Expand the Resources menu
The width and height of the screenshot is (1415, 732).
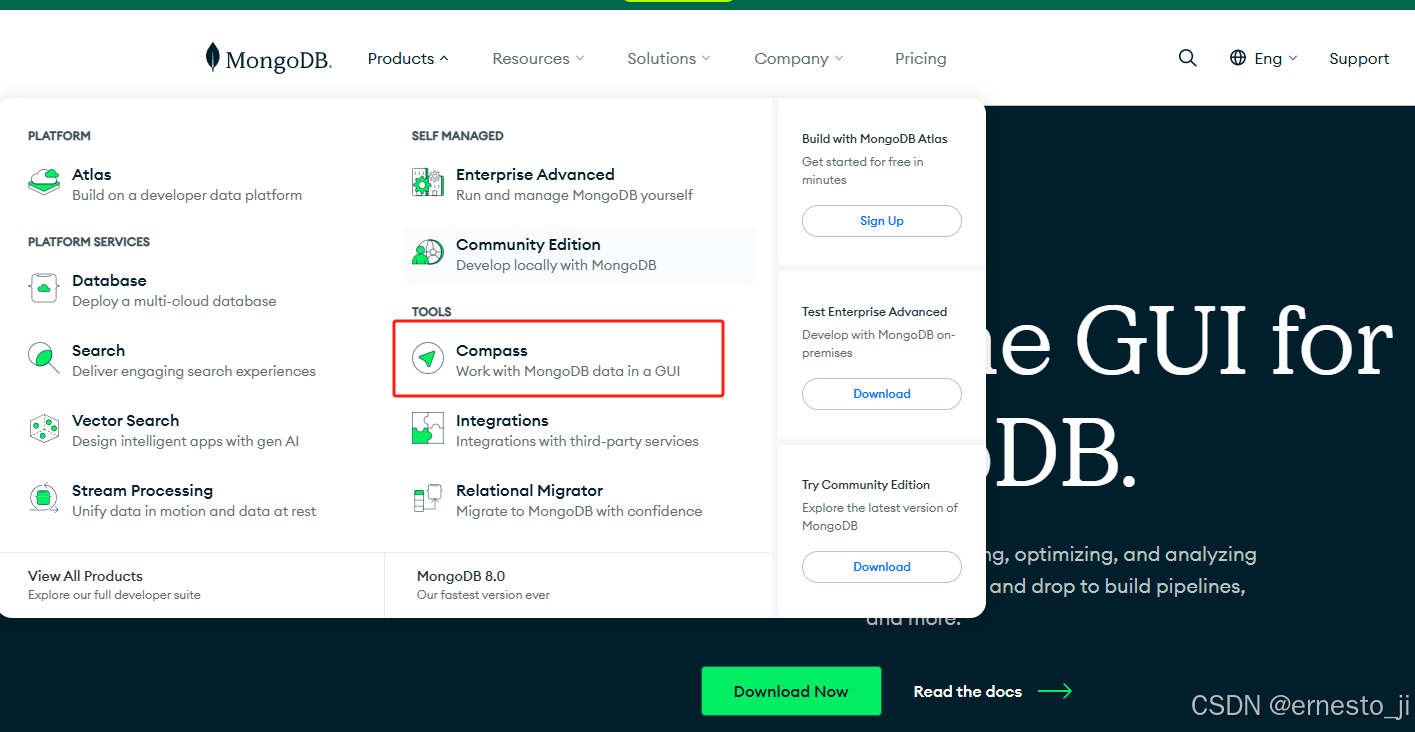coord(538,58)
